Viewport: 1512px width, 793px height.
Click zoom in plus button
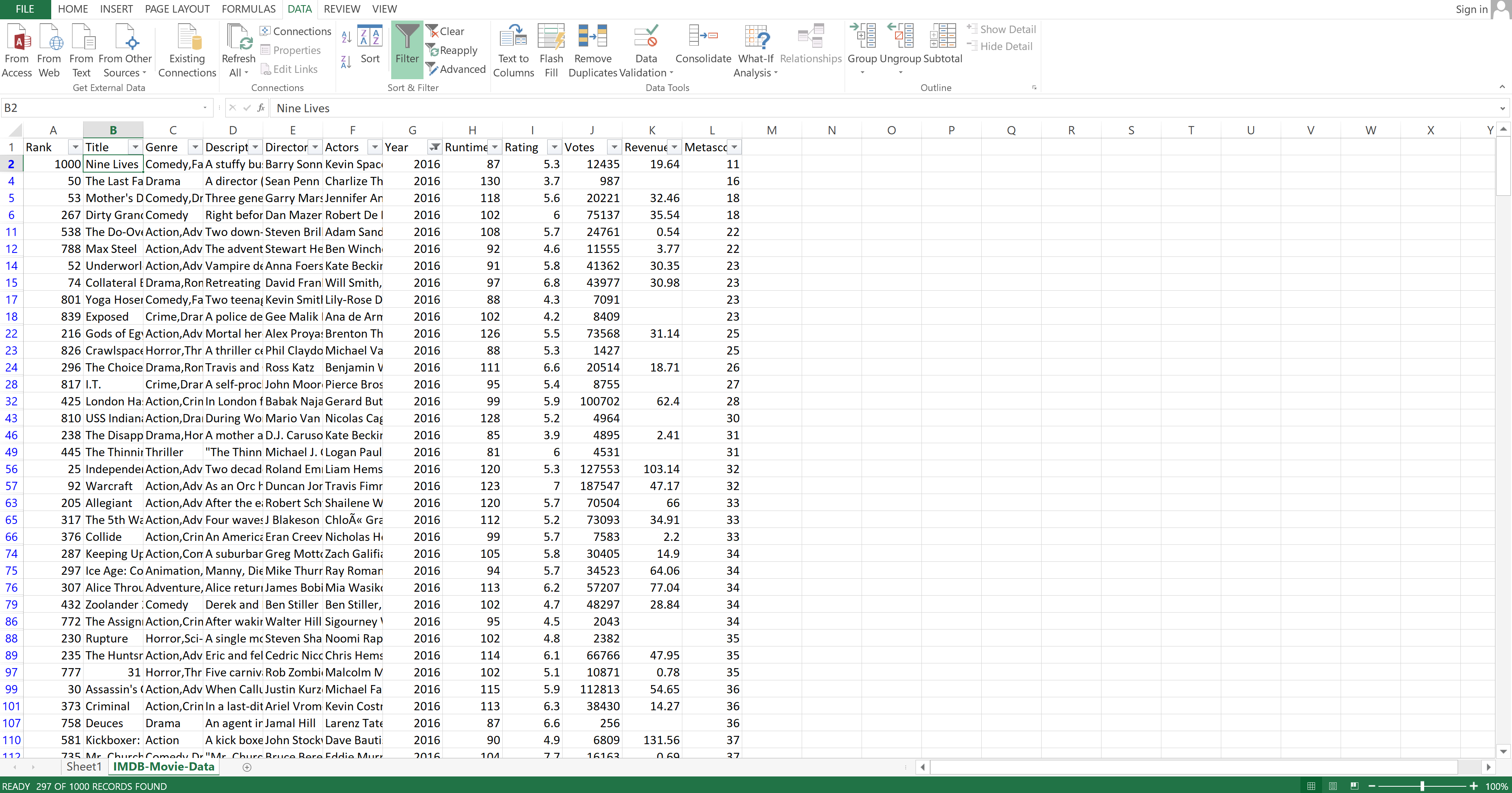click(1473, 786)
